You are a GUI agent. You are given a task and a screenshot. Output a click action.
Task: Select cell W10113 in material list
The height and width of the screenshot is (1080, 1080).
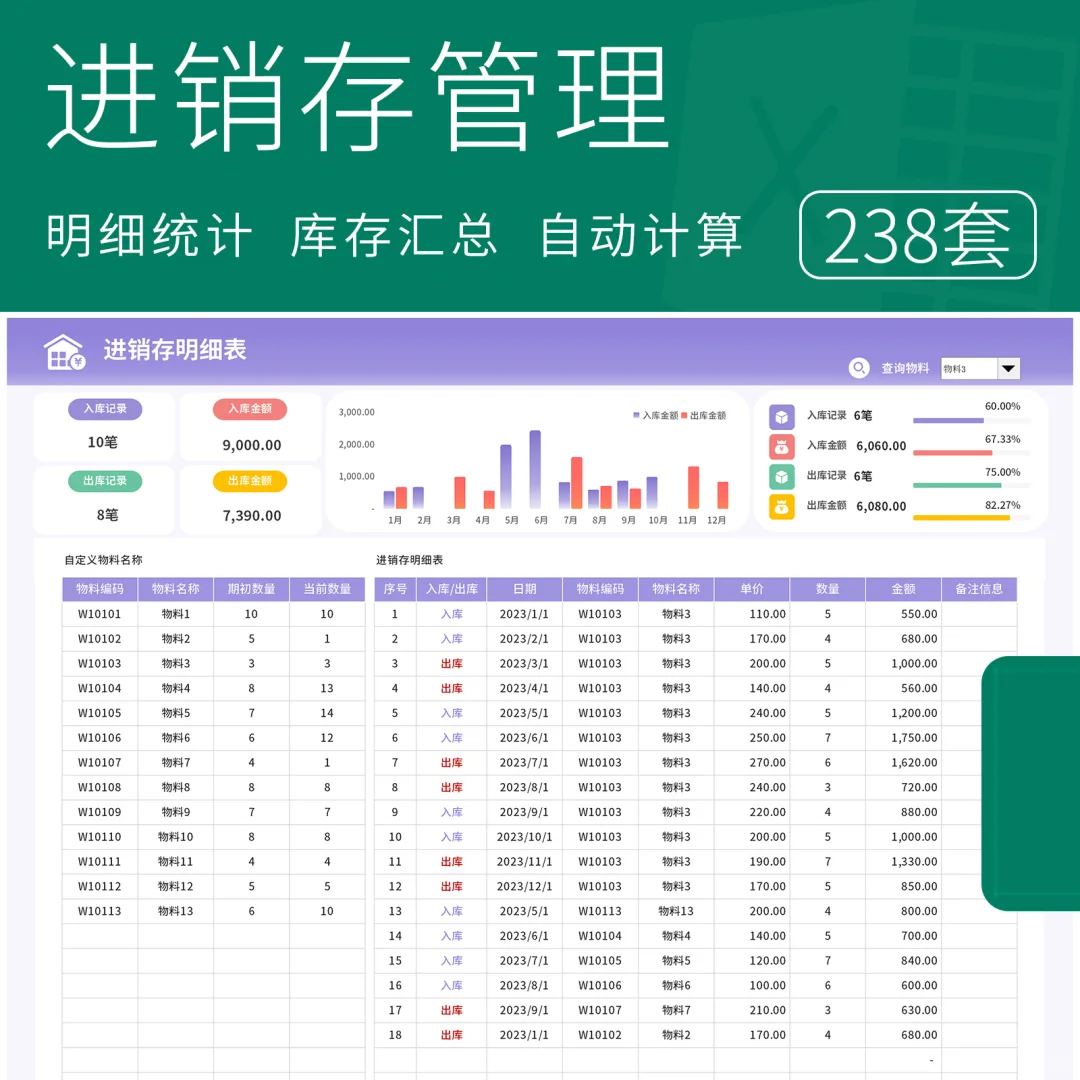tap(100, 911)
